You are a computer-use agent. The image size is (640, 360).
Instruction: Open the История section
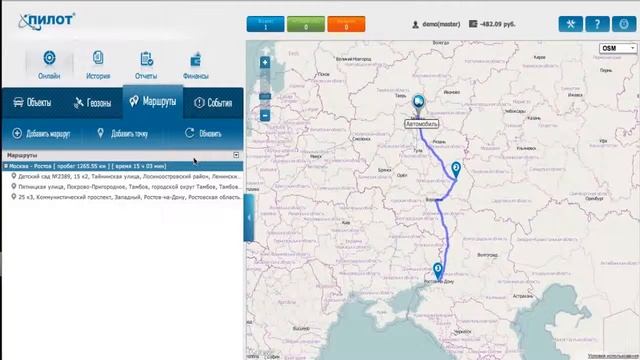[98, 64]
